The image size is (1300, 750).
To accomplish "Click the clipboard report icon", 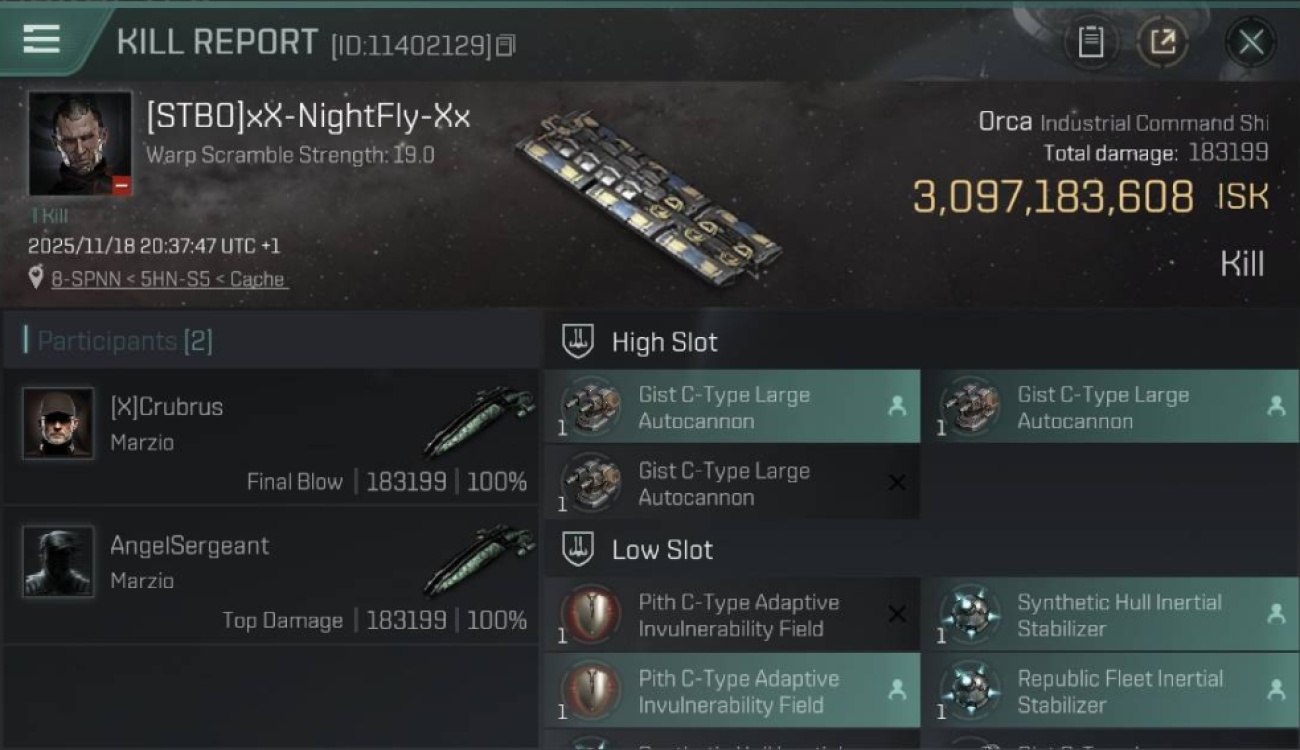I will (x=1090, y=42).
